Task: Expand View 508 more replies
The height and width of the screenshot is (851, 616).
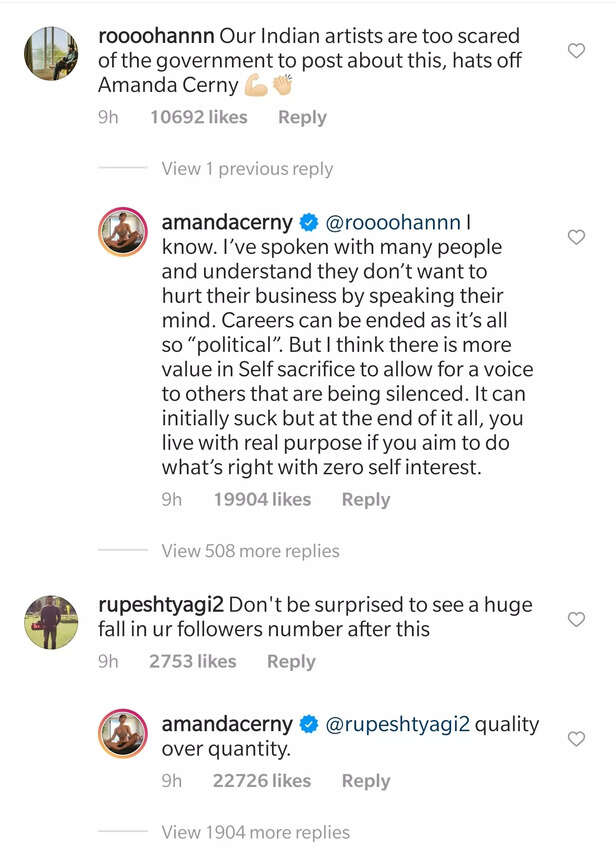Action: point(250,551)
